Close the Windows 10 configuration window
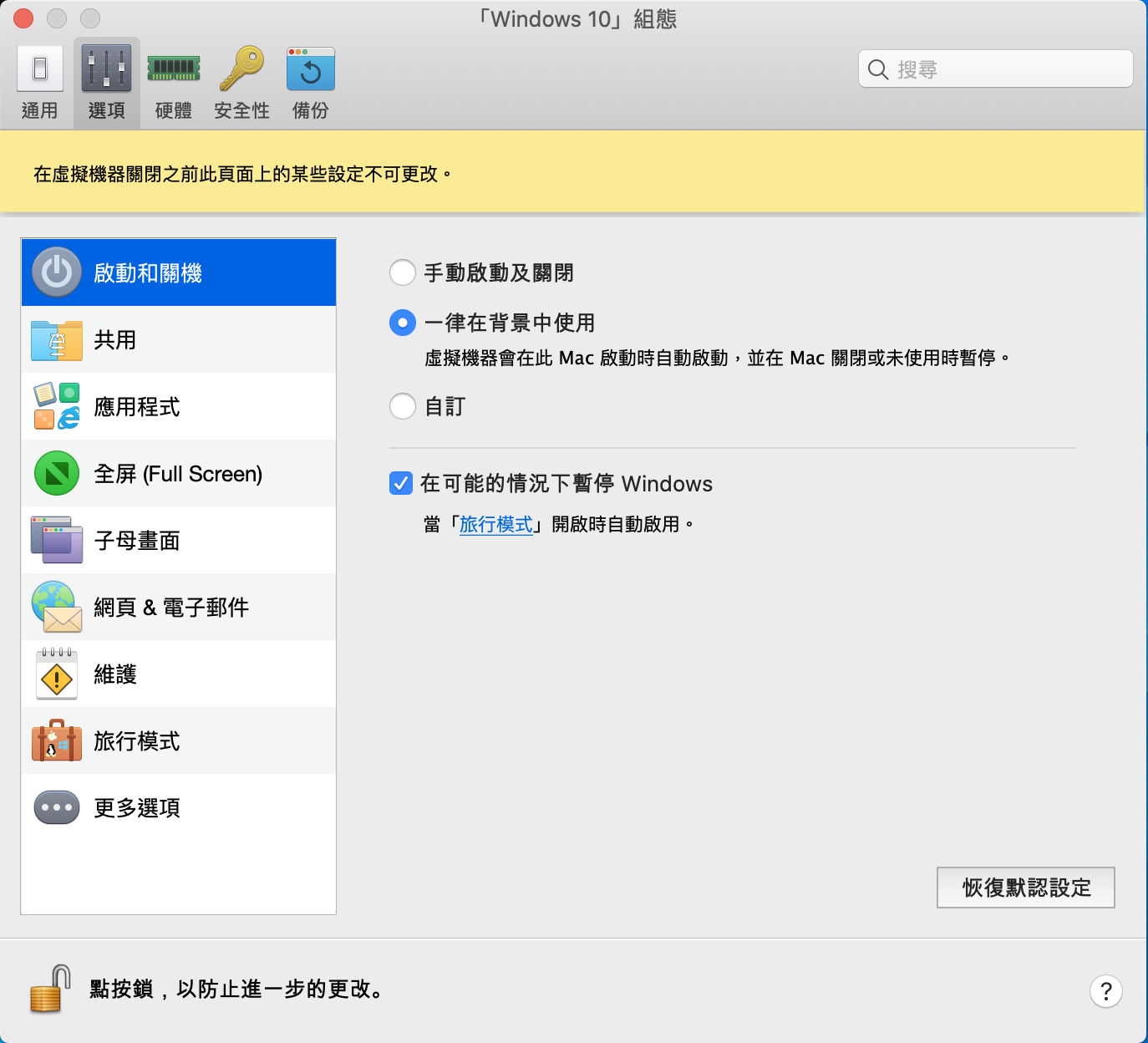Screen dimensions: 1148x1043 coord(23,18)
